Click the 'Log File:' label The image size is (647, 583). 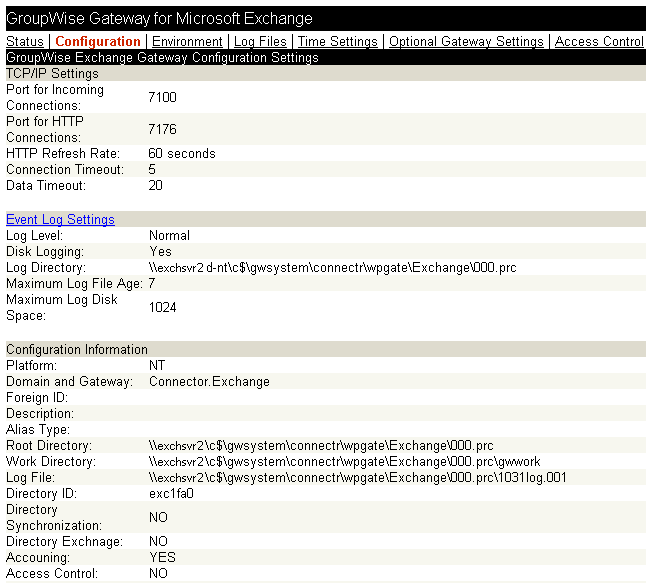[31, 478]
